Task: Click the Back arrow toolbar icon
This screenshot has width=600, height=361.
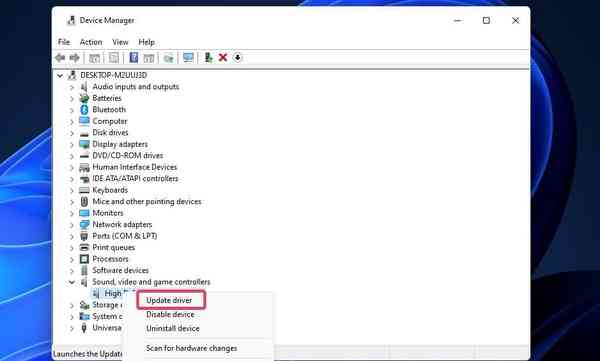Action: [60, 58]
